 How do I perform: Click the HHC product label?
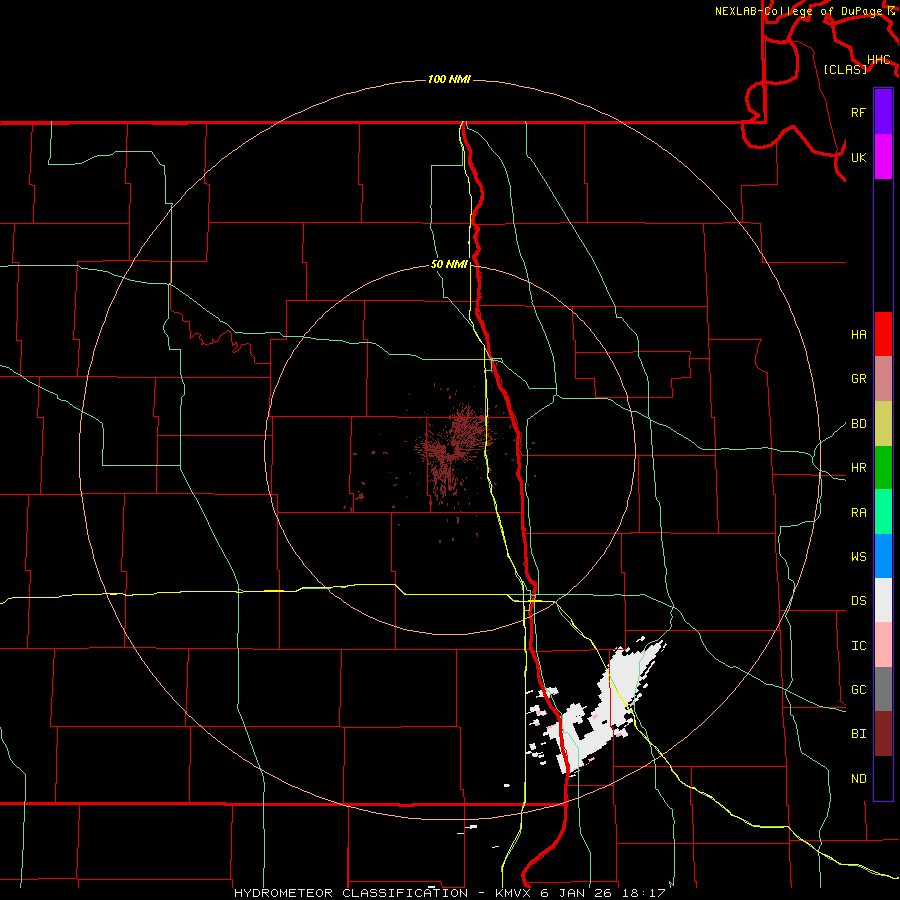[x=878, y=60]
